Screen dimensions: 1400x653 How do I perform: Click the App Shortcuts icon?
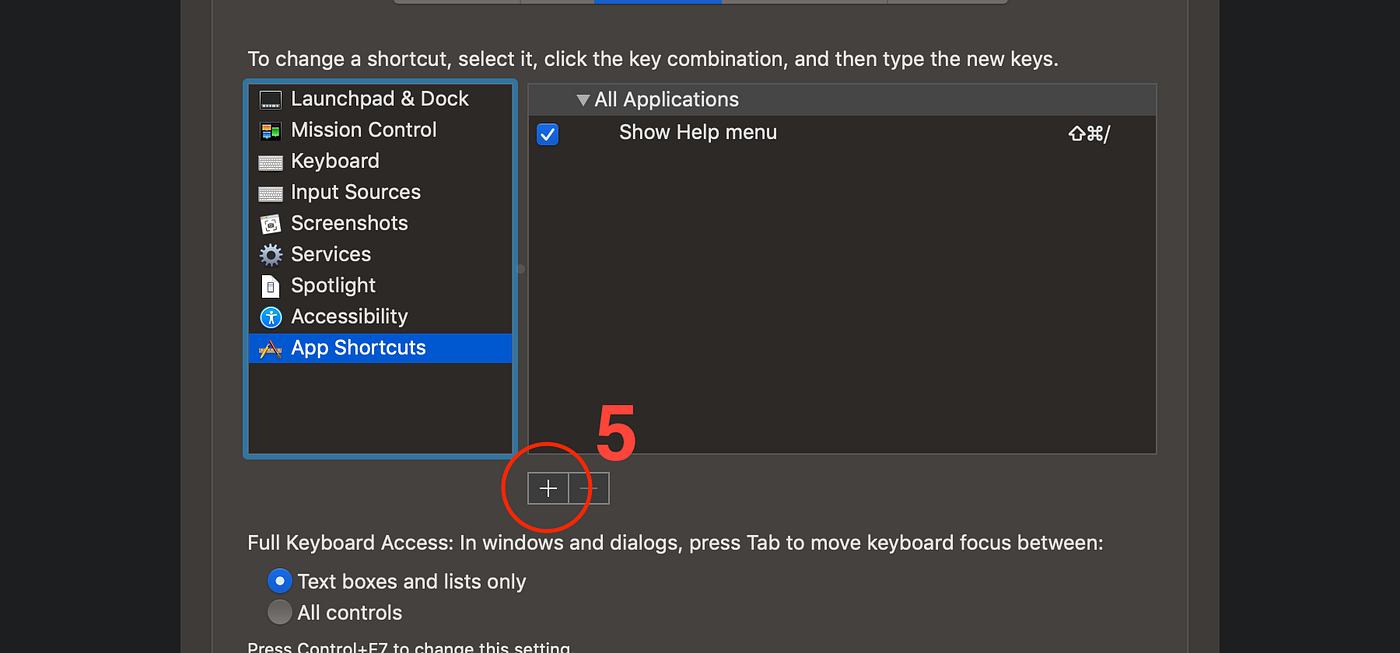(270, 349)
